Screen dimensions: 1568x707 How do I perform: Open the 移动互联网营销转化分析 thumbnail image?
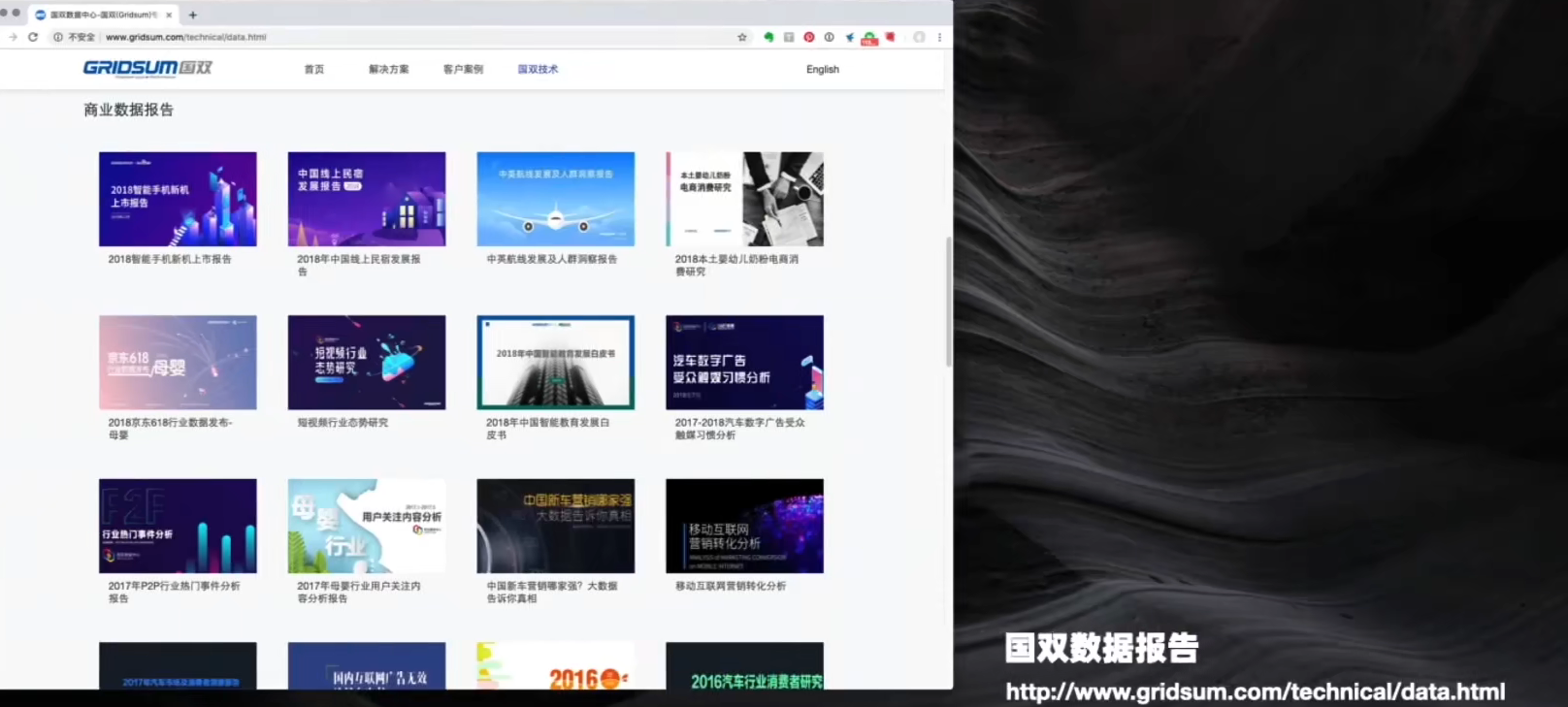[744, 526]
